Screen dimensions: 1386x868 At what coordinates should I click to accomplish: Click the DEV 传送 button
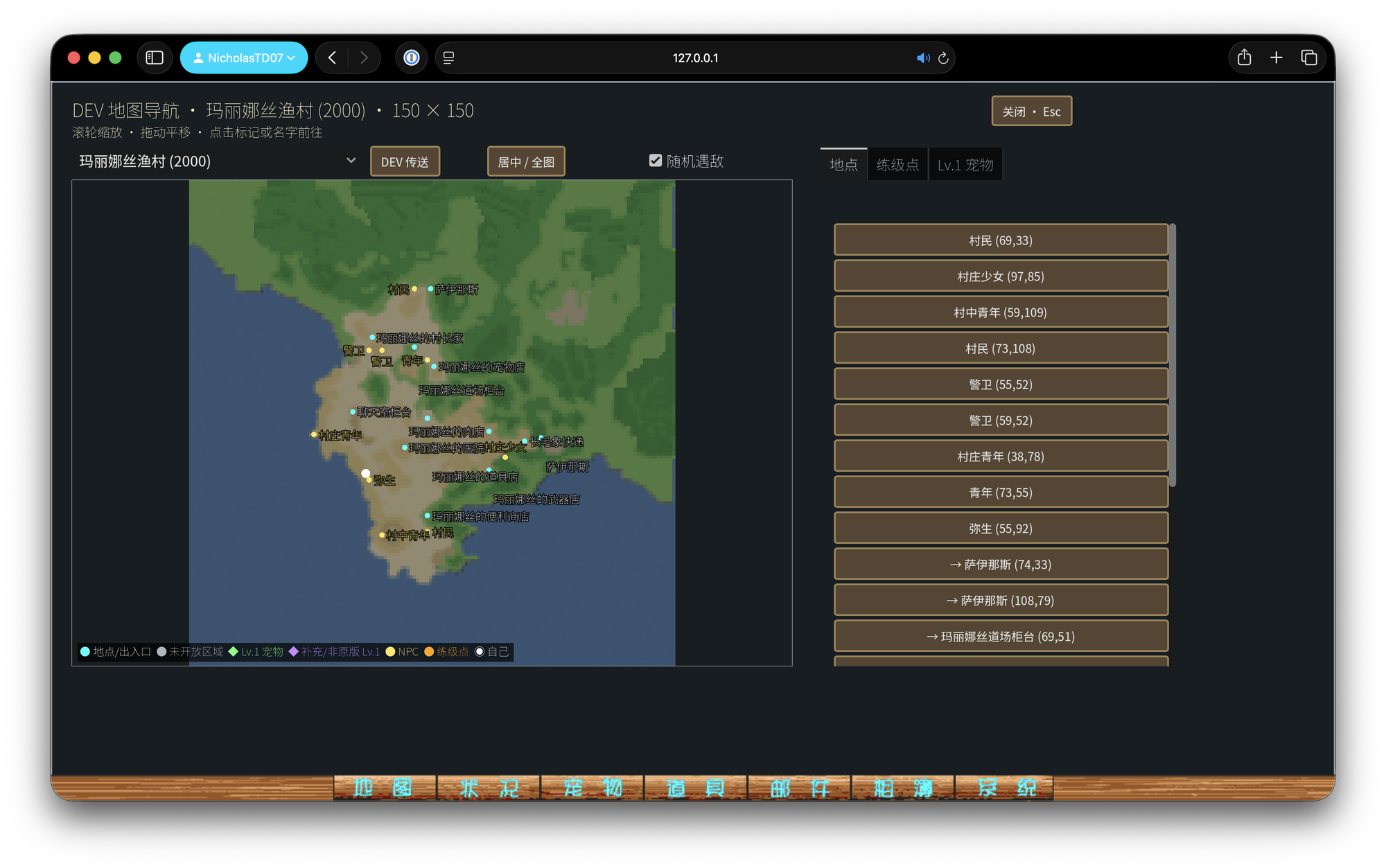point(405,161)
